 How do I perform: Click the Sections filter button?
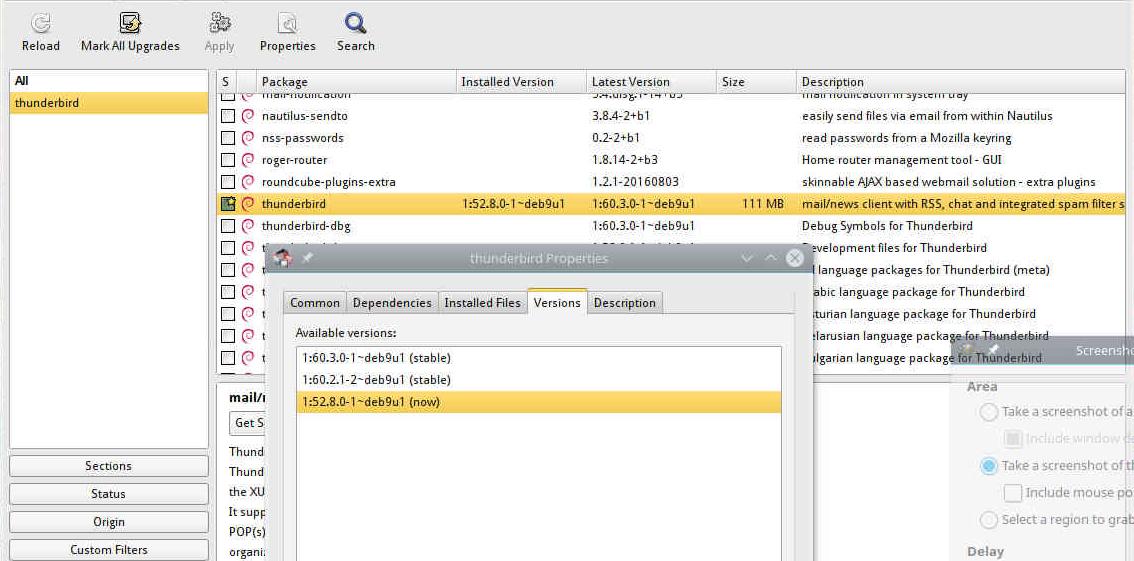click(x=108, y=466)
